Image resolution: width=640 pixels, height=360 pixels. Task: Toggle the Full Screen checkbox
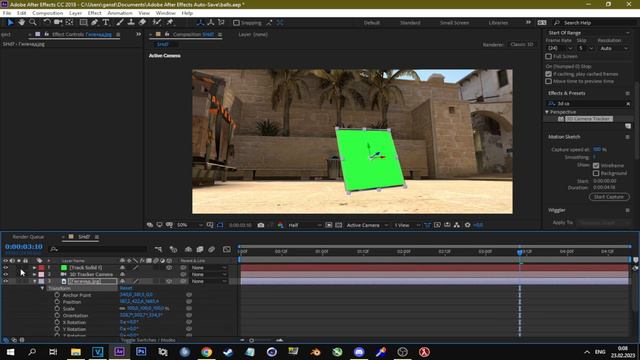coord(549,56)
